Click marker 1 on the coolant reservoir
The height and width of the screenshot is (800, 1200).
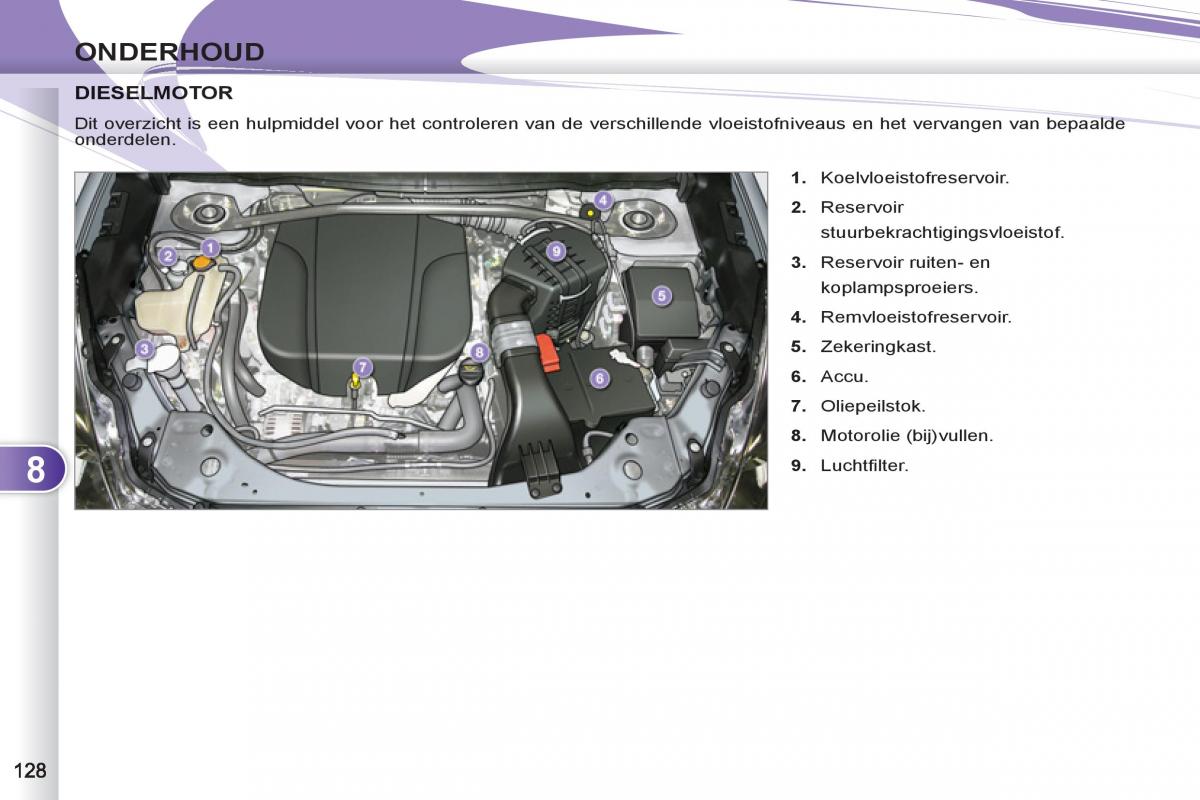[x=210, y=247]
